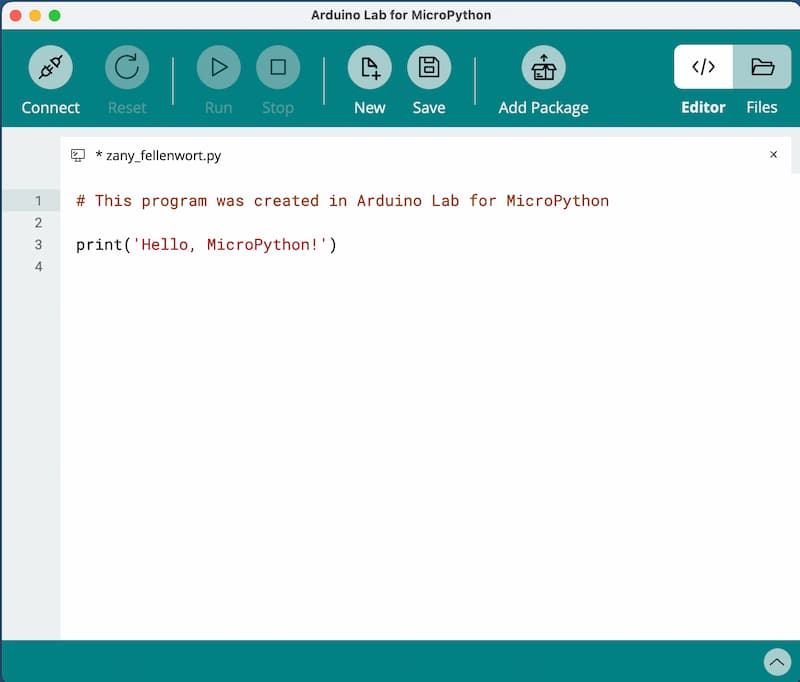Image resolution: width=800 pixels, height=682 pixels.
Task: Click line number 3 in gutter
Action: click(38, 245)
